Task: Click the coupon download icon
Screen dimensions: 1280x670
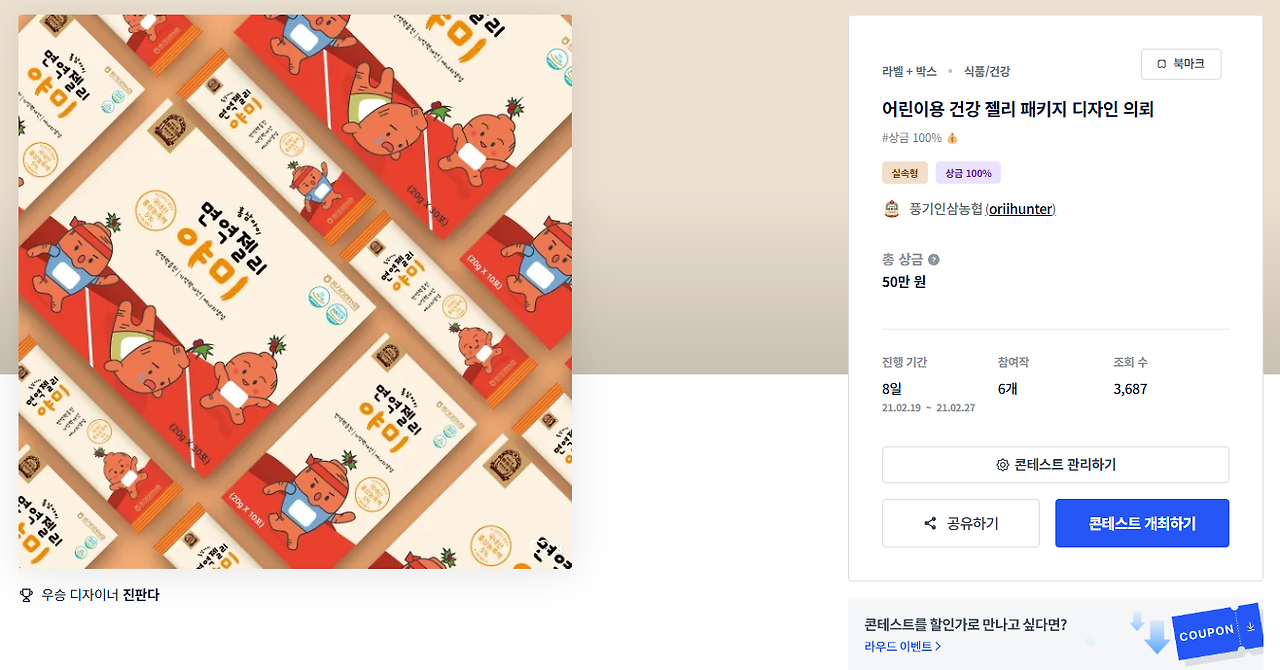Action: [1250, 627]
